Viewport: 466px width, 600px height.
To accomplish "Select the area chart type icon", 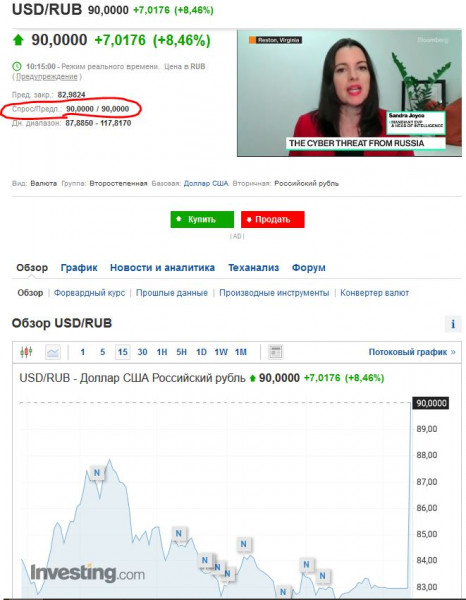I will pos(53,352).
